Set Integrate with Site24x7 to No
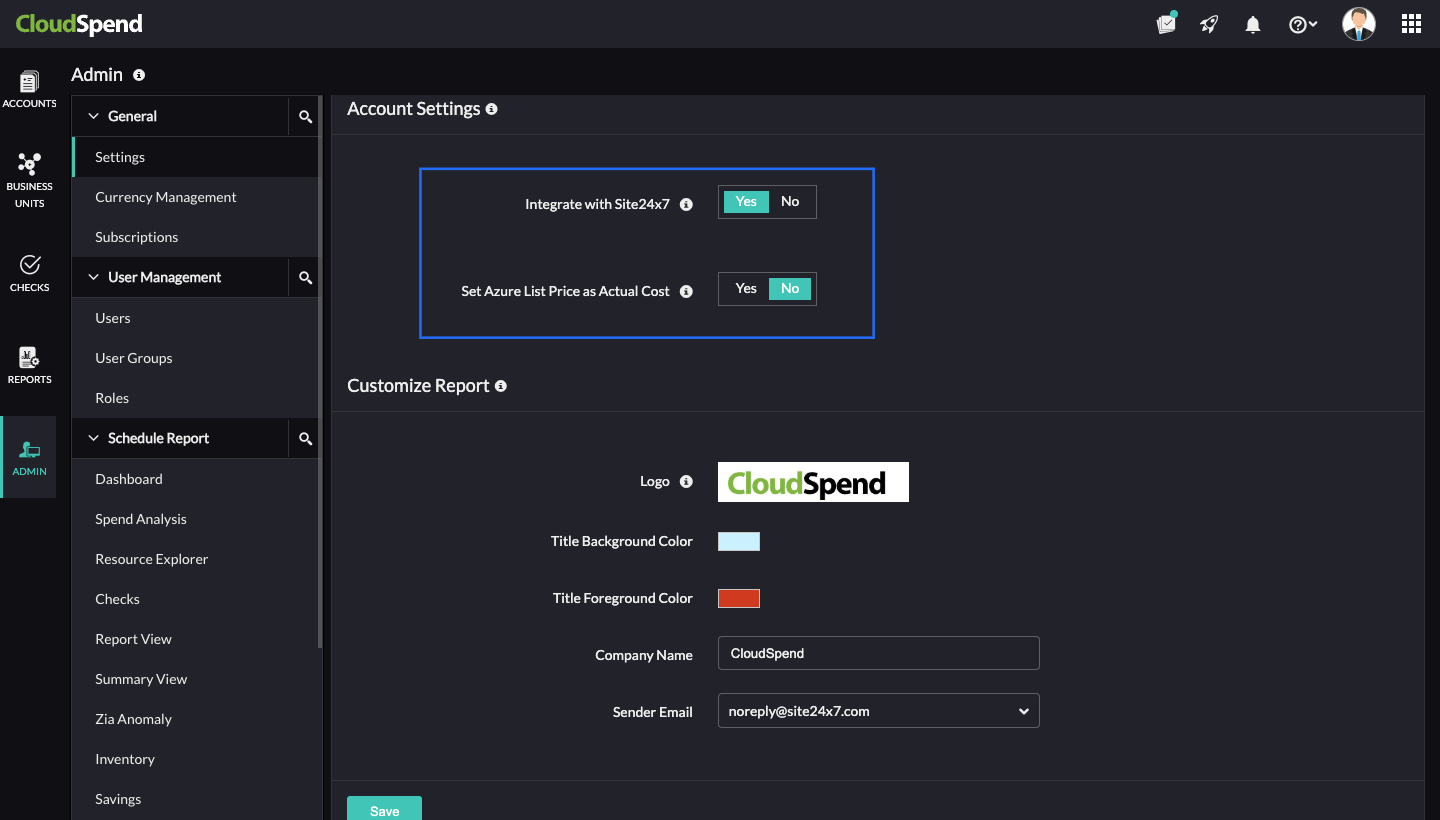This screenshot has height=820, width=1440. (x=790, y=201)
